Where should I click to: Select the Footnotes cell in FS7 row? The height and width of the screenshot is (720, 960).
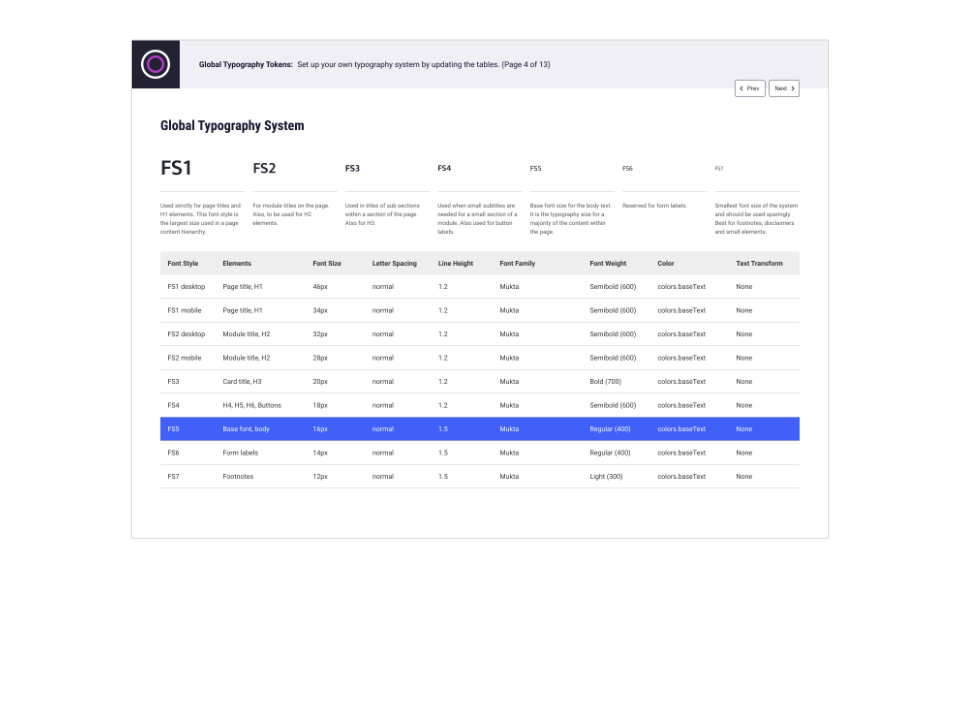coord(238,476)
